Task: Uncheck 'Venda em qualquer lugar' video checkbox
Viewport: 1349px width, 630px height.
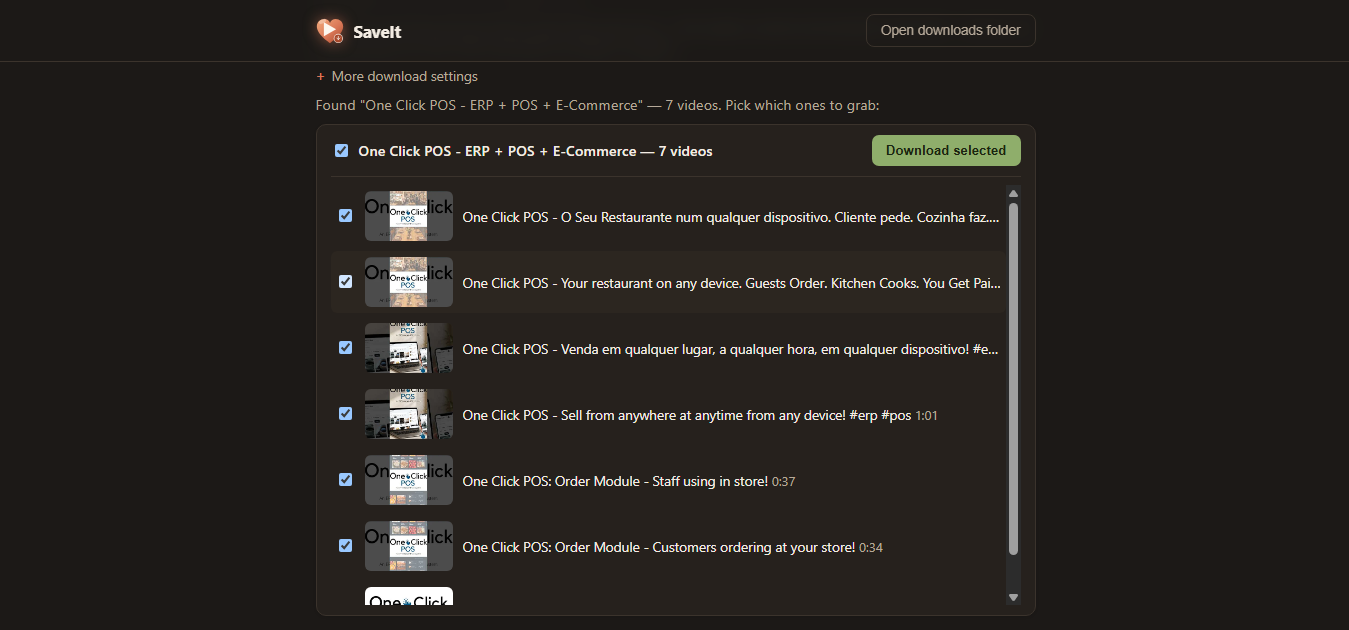Action: tap(346, 348)
